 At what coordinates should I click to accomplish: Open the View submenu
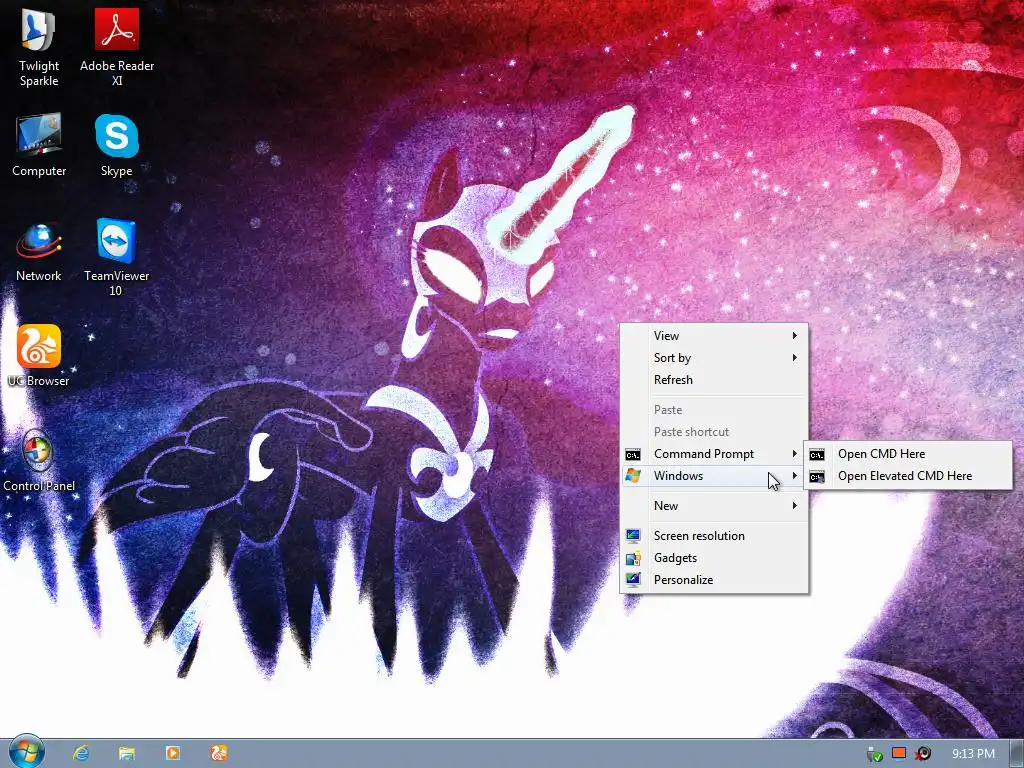[x=714, y=336]
